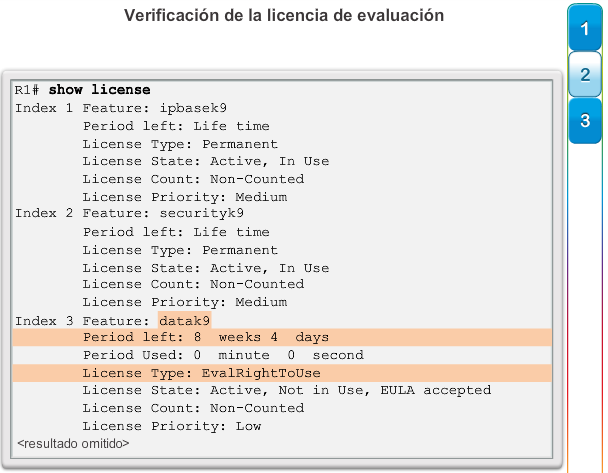Select highlighted EvalRightToUse license type line
Screen dimensions: 608x473
tap(282, 373)
